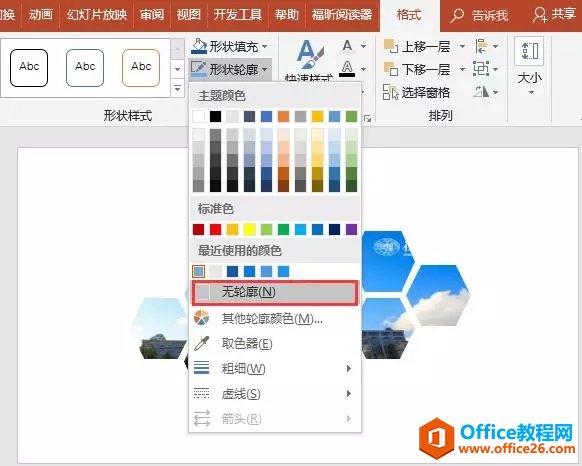Expand the 下移一层 dropdown arrow

(x=462, y=69)
